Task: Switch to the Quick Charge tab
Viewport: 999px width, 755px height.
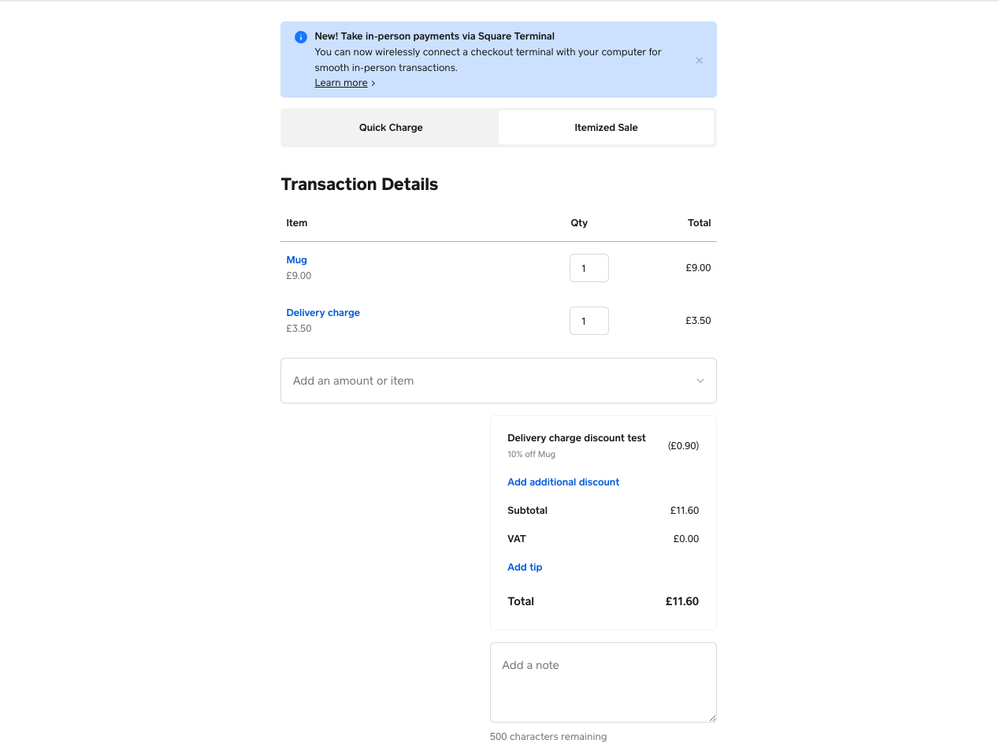Action: tap(391, 127)
